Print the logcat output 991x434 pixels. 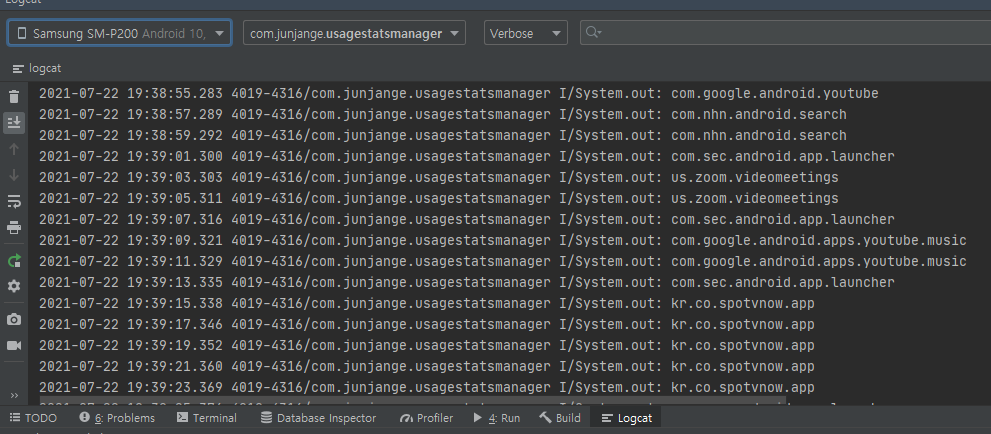(x=14, y=227)
